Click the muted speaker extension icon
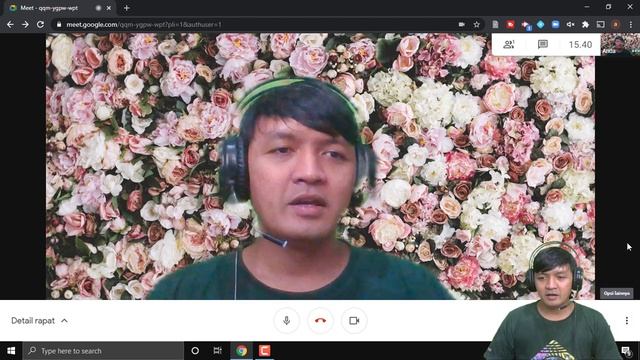 pyautogui.click(x=571, y=24)
